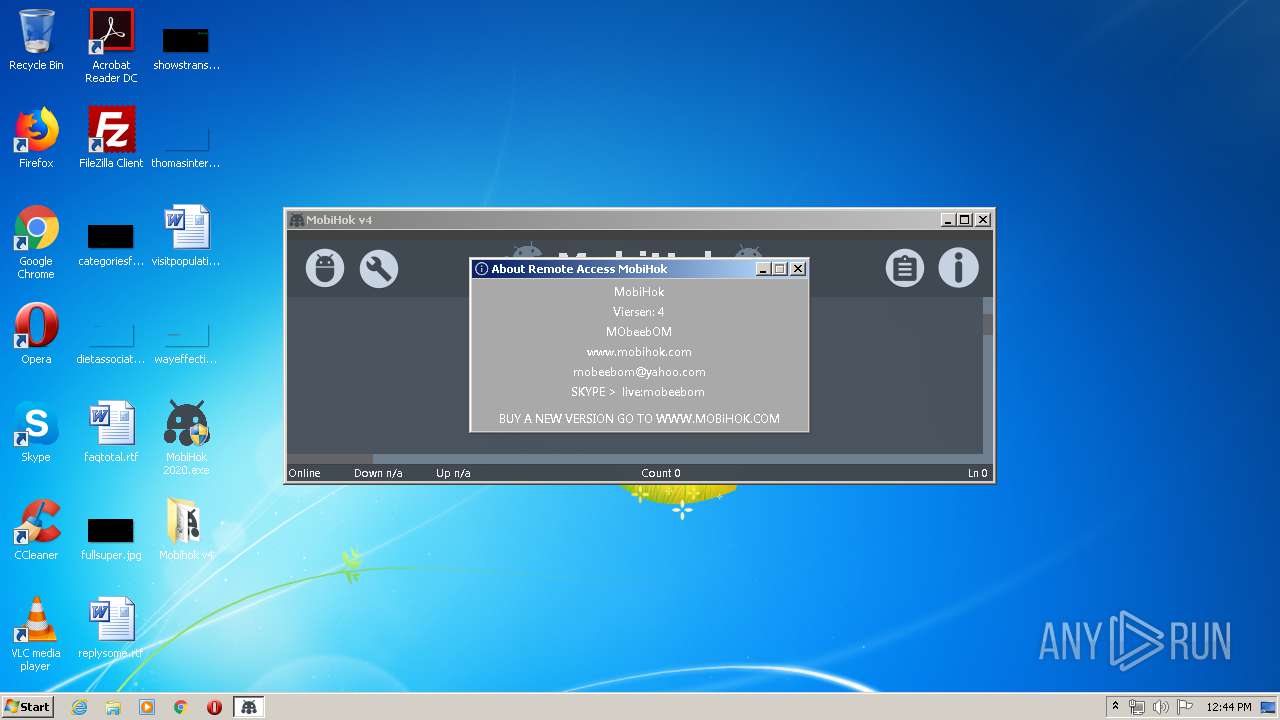
Task: Open Opera desktop shortcut
Action: coord(36,334)
